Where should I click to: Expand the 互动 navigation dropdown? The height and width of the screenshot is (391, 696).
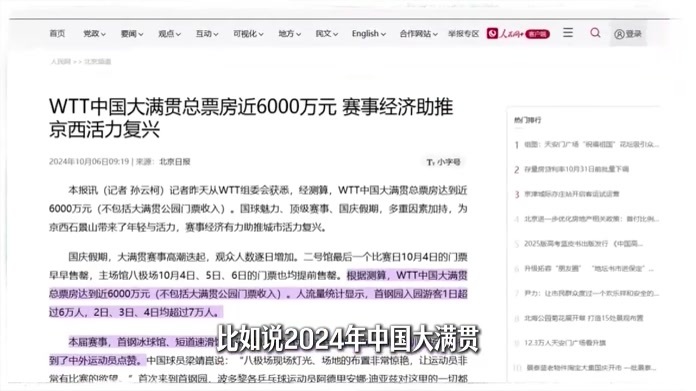tap(207, 33)
